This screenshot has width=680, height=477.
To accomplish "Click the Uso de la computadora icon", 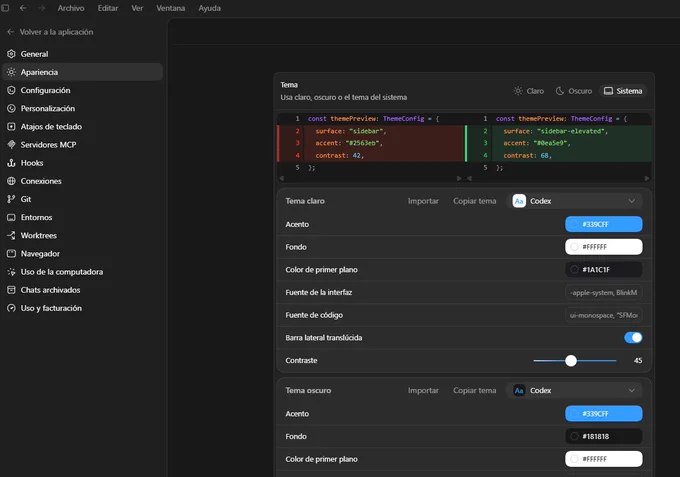I will pos(11,271).
